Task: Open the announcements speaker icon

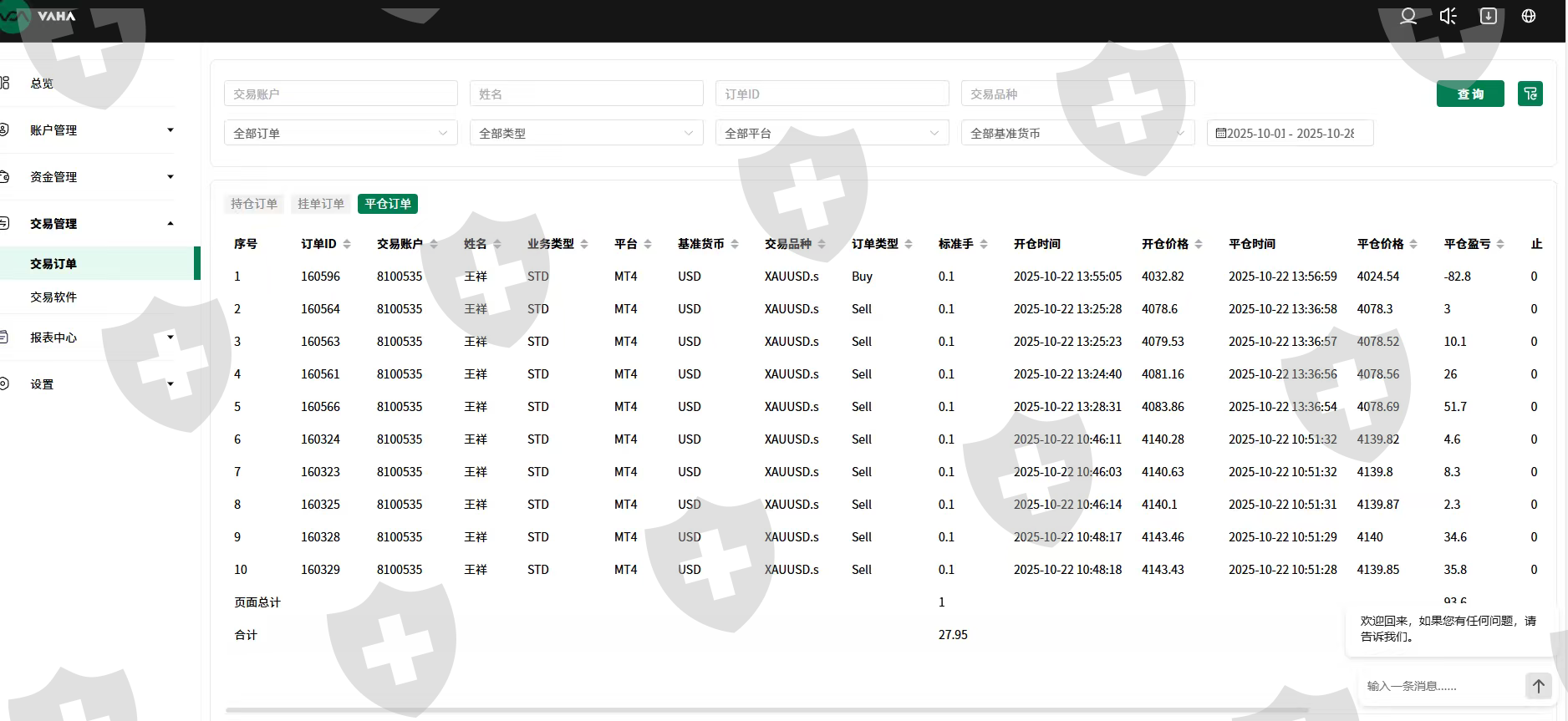Action: pyautogui.click(x=1448, y=17)
